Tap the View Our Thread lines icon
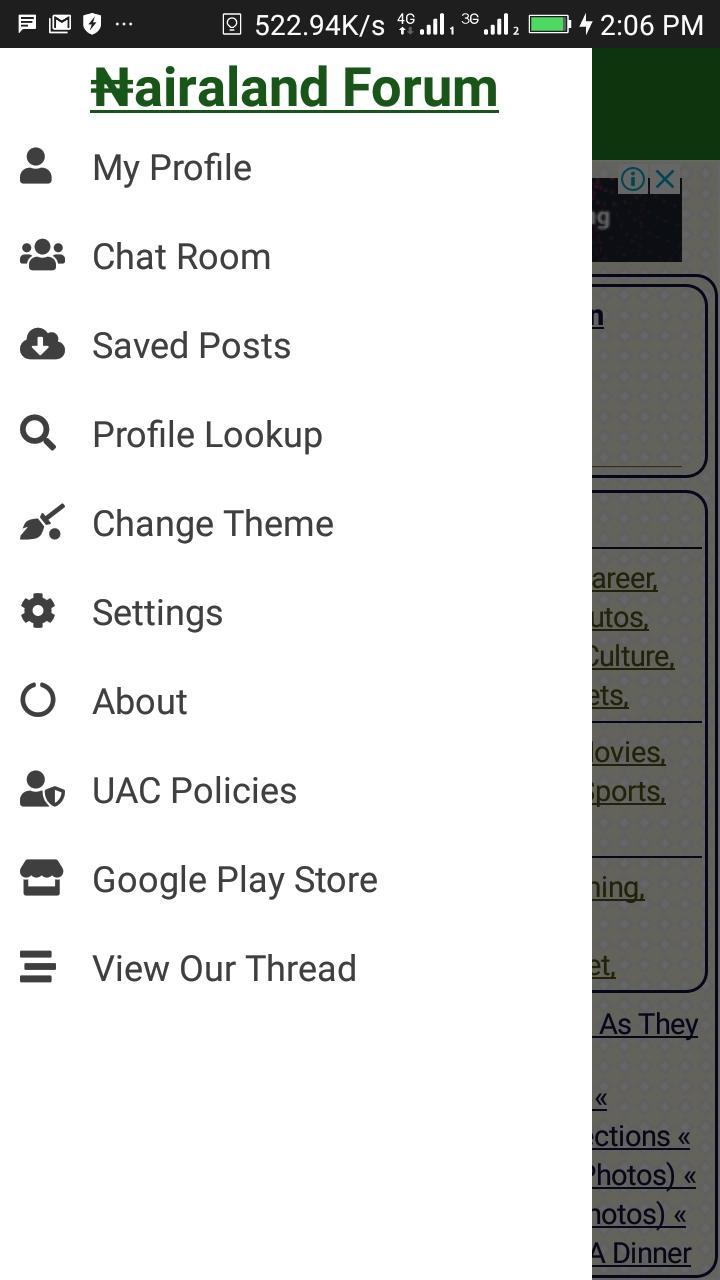The width and height of the screenshot is (720, 1280). [38, 967]
